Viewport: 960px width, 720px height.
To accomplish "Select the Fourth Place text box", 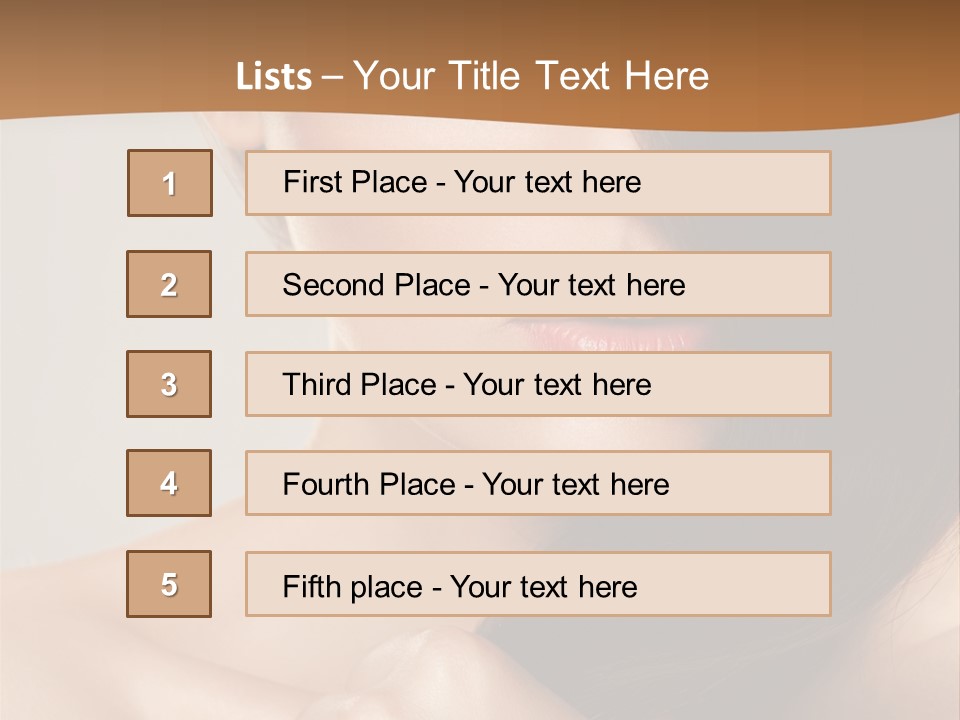I will [x=538, y=483].
